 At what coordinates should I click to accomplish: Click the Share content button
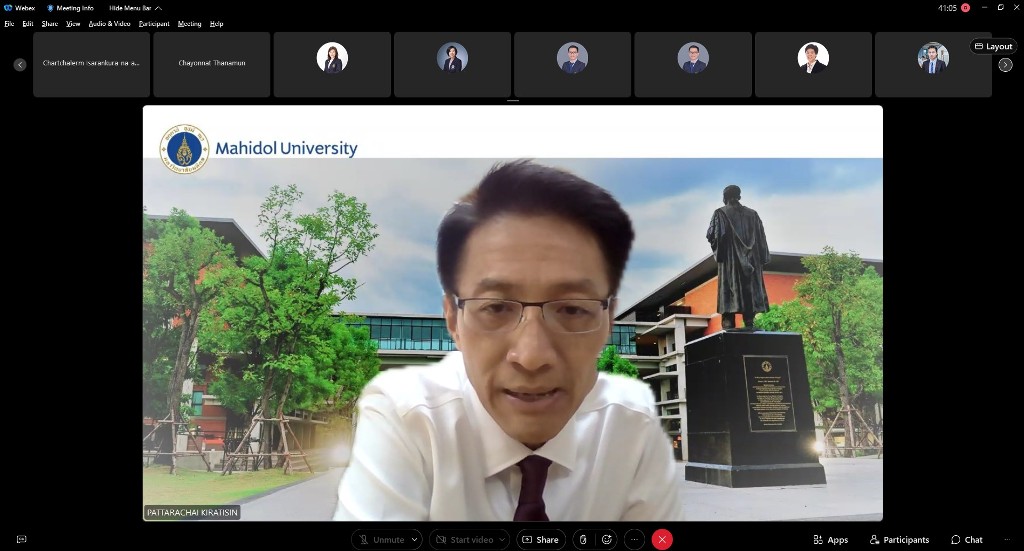click(540, 540)
